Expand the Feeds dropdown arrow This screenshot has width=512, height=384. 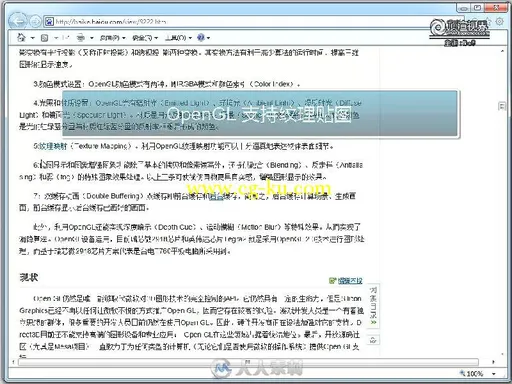pyautogui.click(x=56, y=38)
